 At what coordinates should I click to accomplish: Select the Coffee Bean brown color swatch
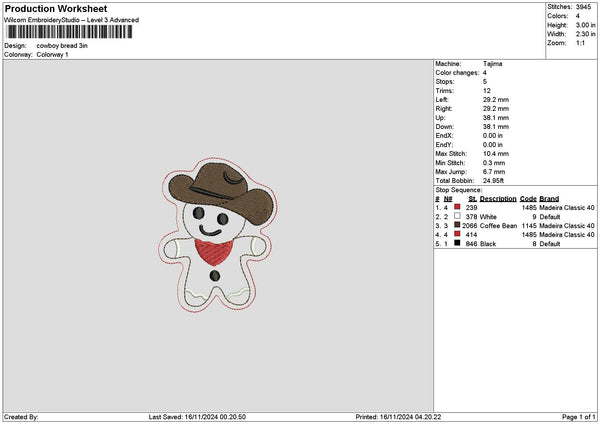click(457, 225)
